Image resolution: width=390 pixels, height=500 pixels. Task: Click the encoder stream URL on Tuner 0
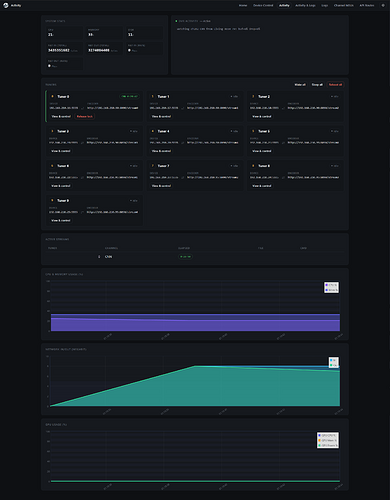pyautogui.click(x=113, y=108)
